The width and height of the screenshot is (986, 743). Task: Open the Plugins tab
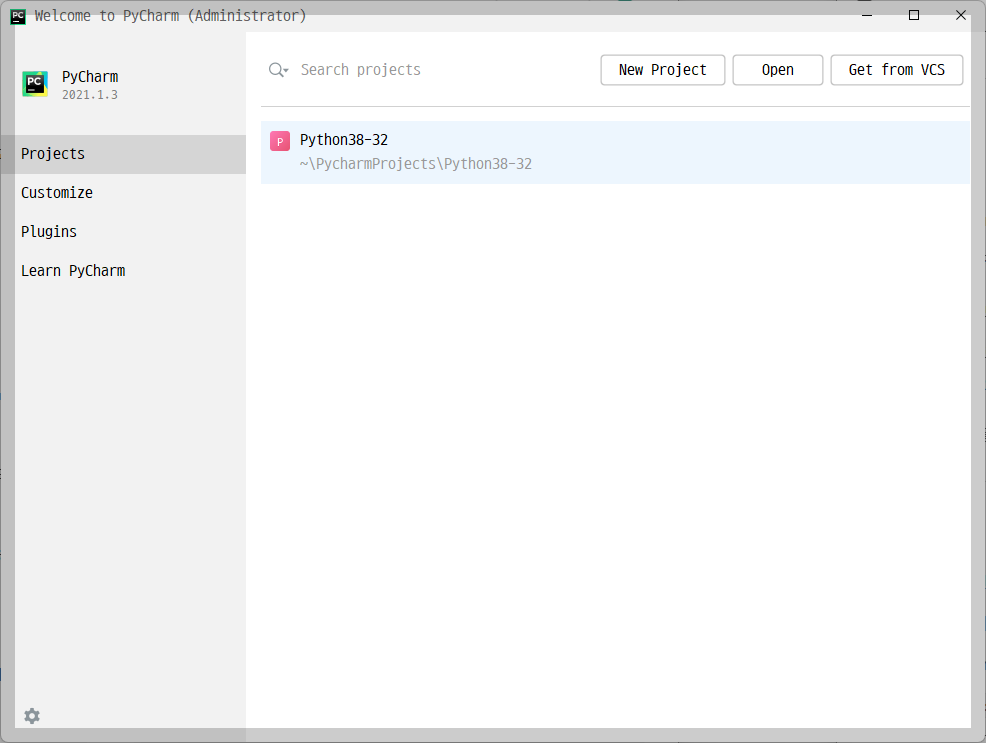(x=123, y=232)
